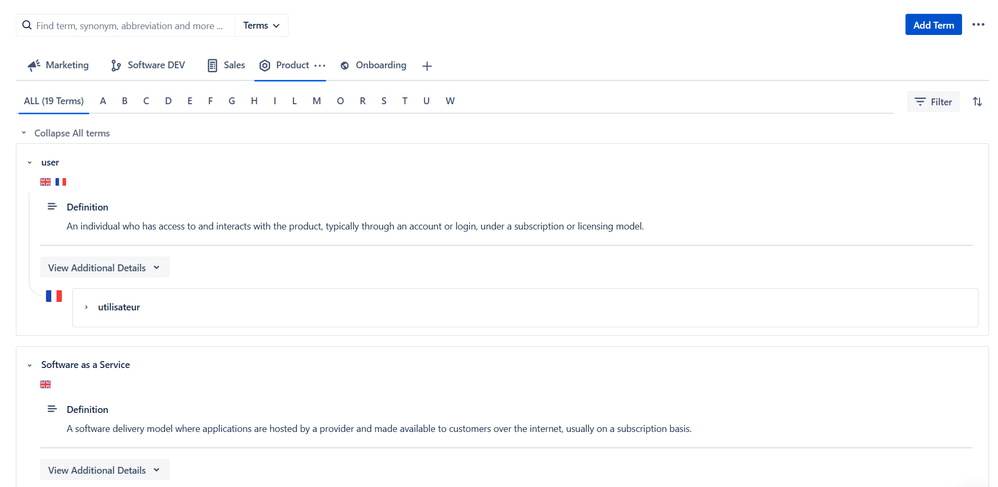
Task: Select the Onboarding tab
Action: point(373,65)
